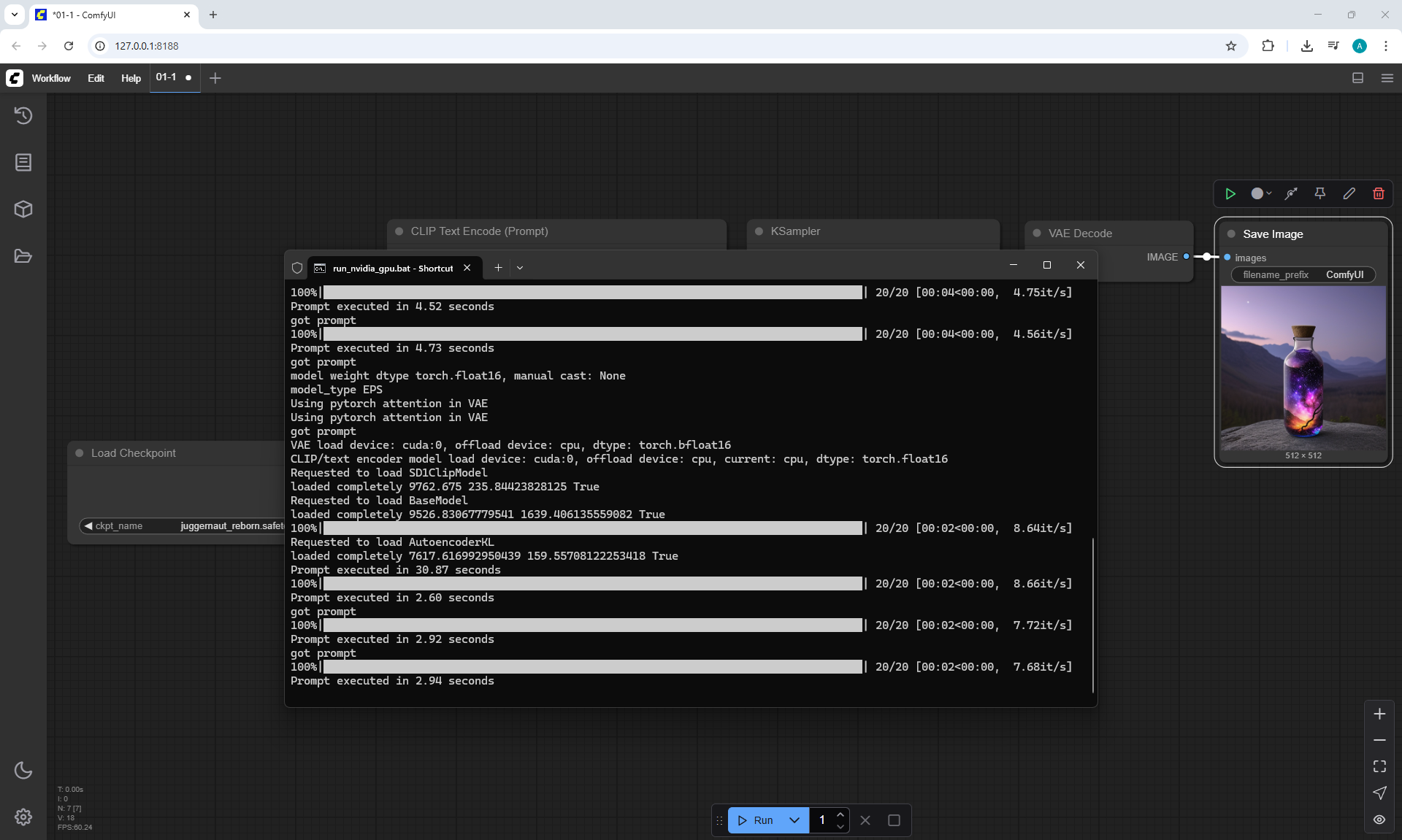Click the green play icon above Save Image
The height and width of the screenshot is (840, 1402).
tap(1230, 193)
